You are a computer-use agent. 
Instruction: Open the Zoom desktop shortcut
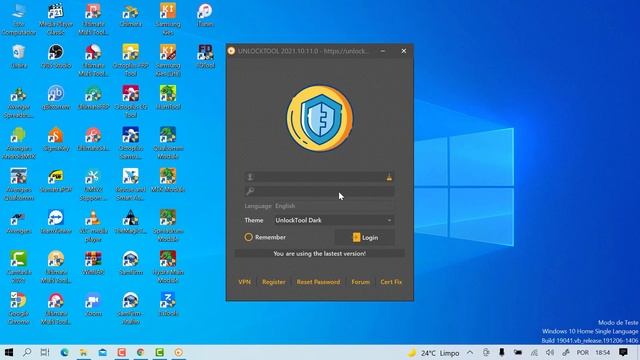[93, 304]
